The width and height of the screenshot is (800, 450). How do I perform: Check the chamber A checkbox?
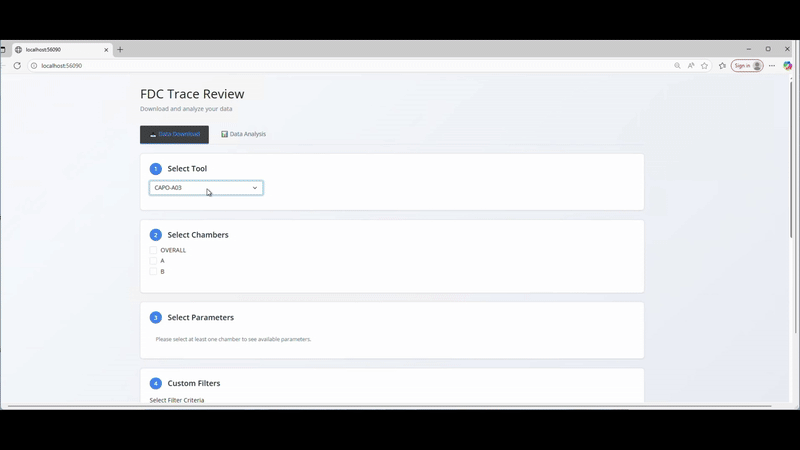[x=153, y=261]
